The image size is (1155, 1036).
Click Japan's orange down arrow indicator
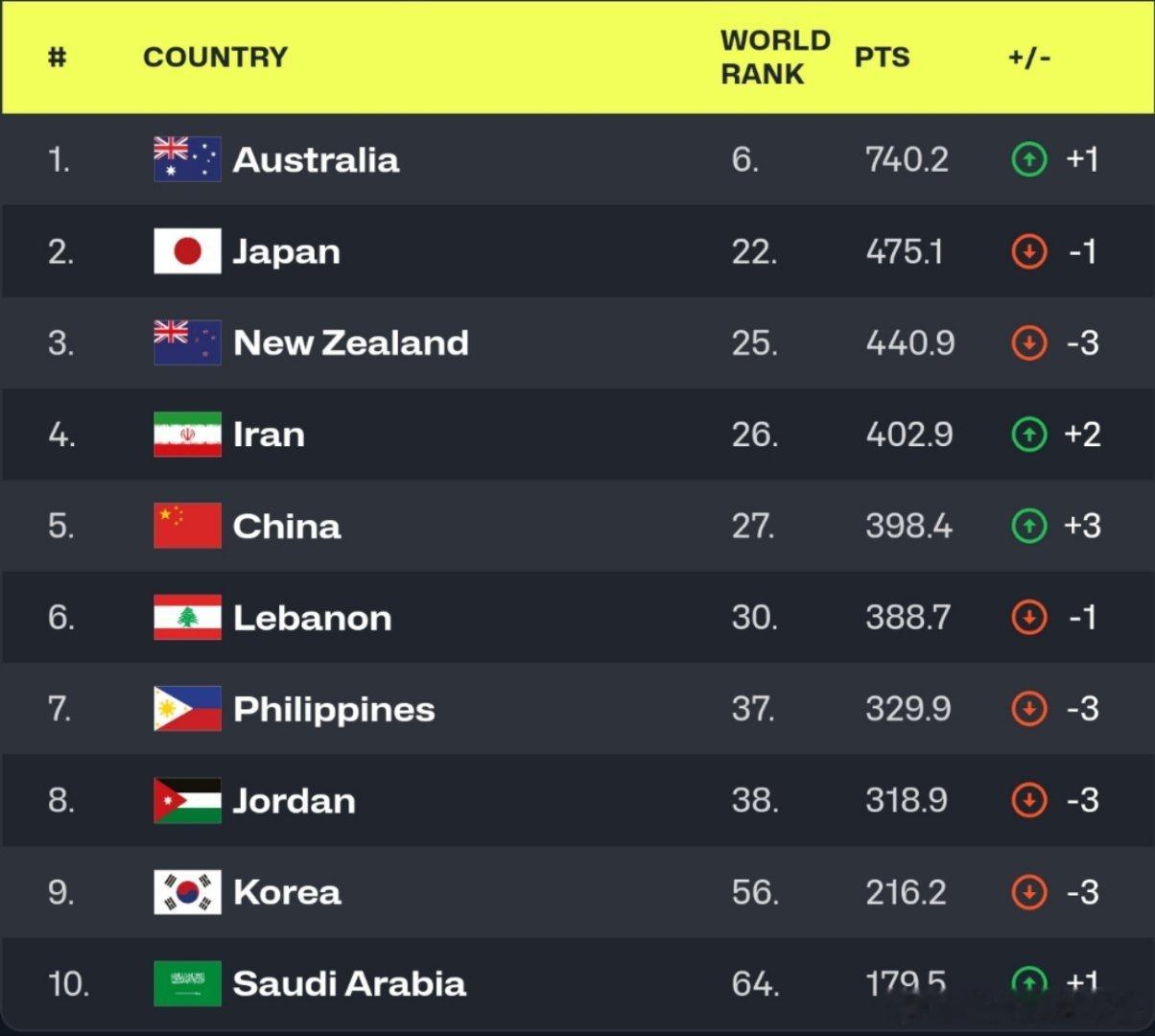point(1029,251)
